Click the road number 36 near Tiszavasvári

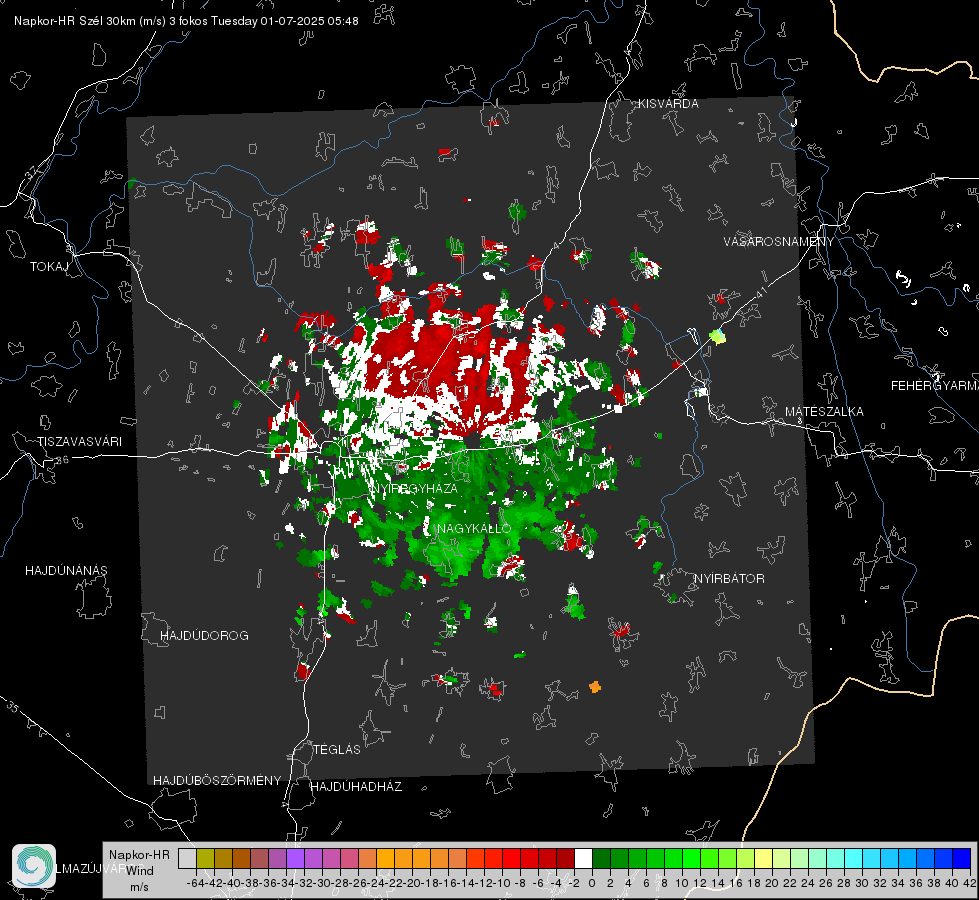(x=62, y=460)
